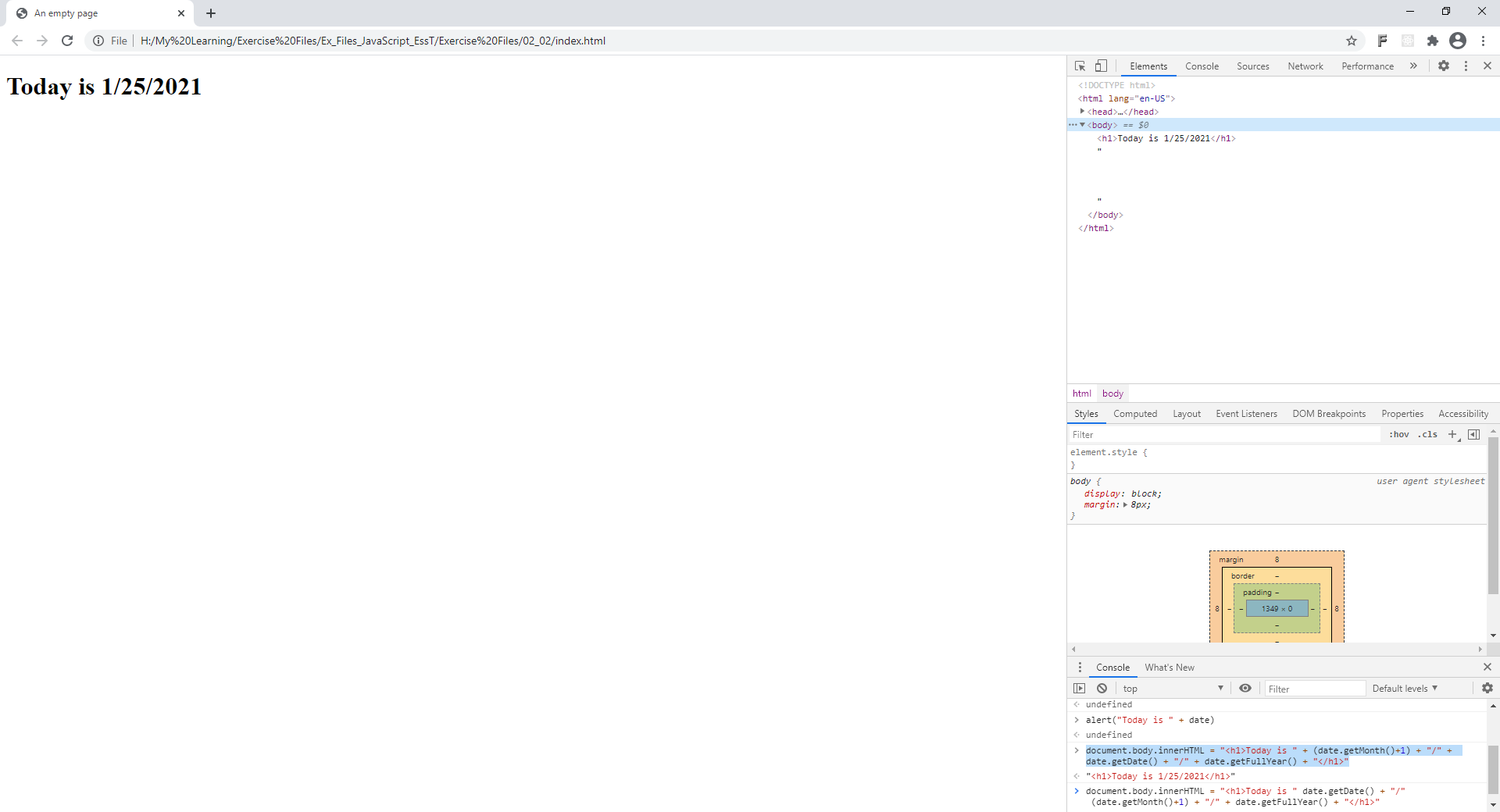Open the Event Listeners pane tab
1500x812 pixels.
[x=1246, y=414]
